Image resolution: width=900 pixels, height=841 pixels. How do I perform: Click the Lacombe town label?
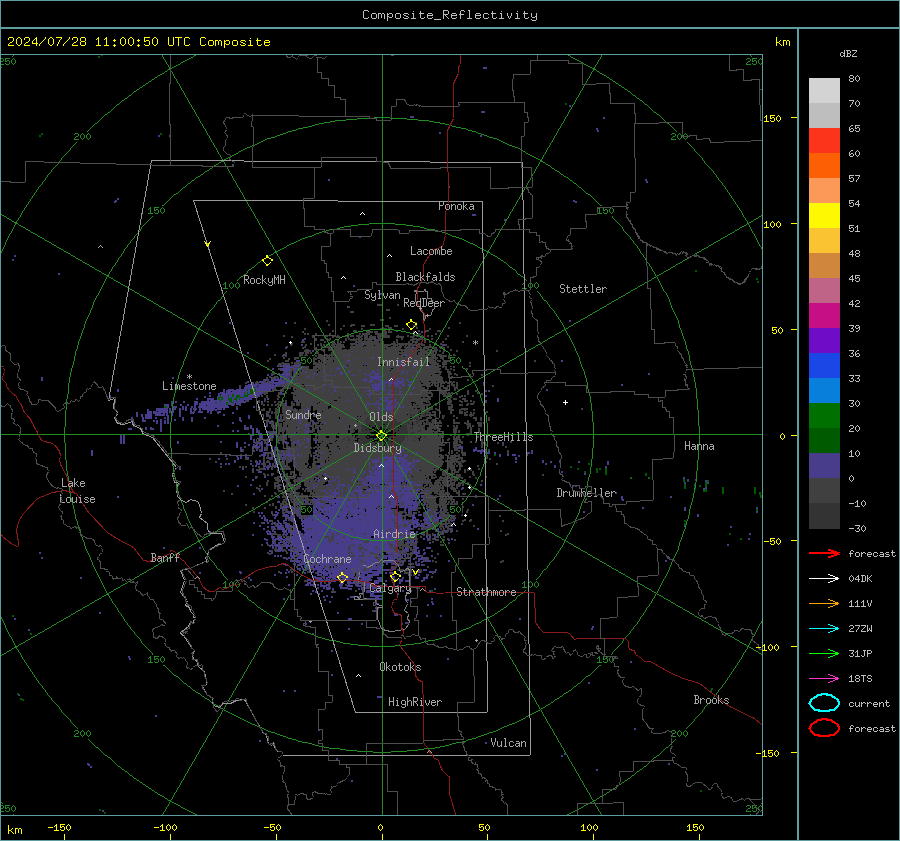tap(431, 251)
